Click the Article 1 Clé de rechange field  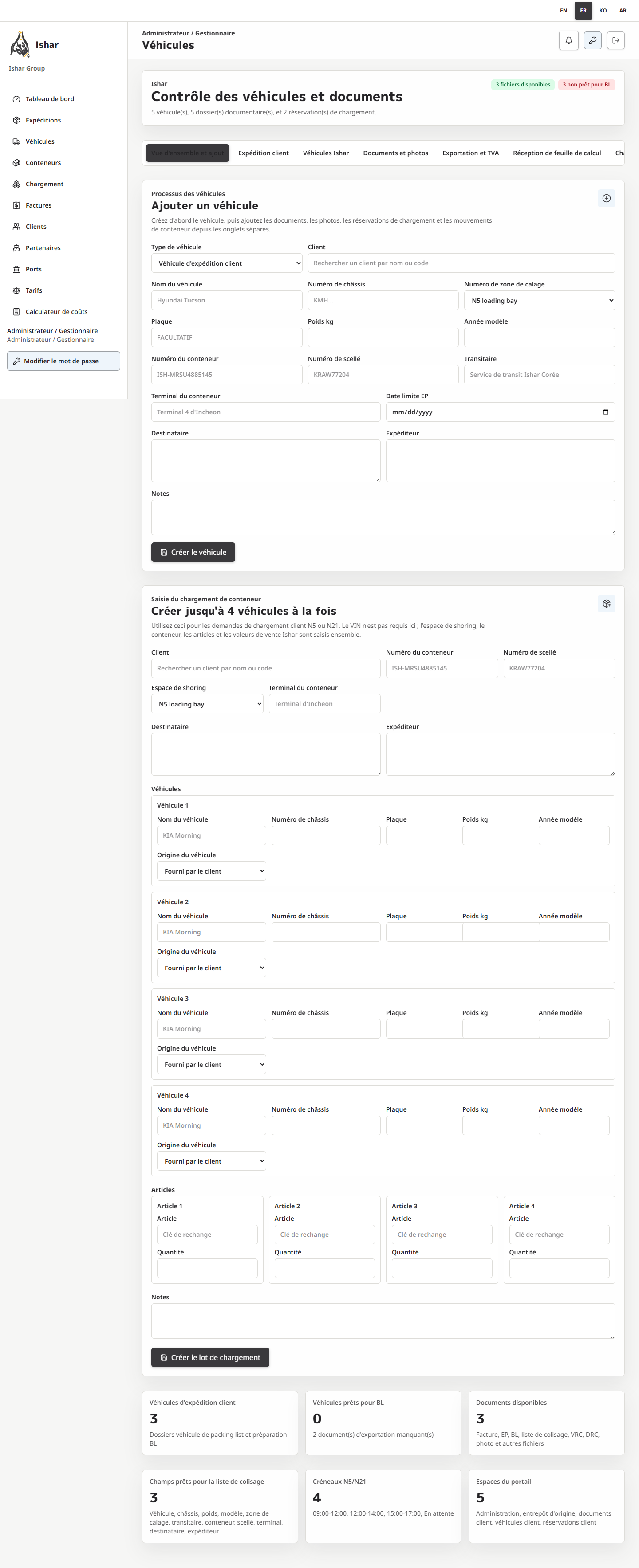pyautogui.click(x=207, y=1235)
